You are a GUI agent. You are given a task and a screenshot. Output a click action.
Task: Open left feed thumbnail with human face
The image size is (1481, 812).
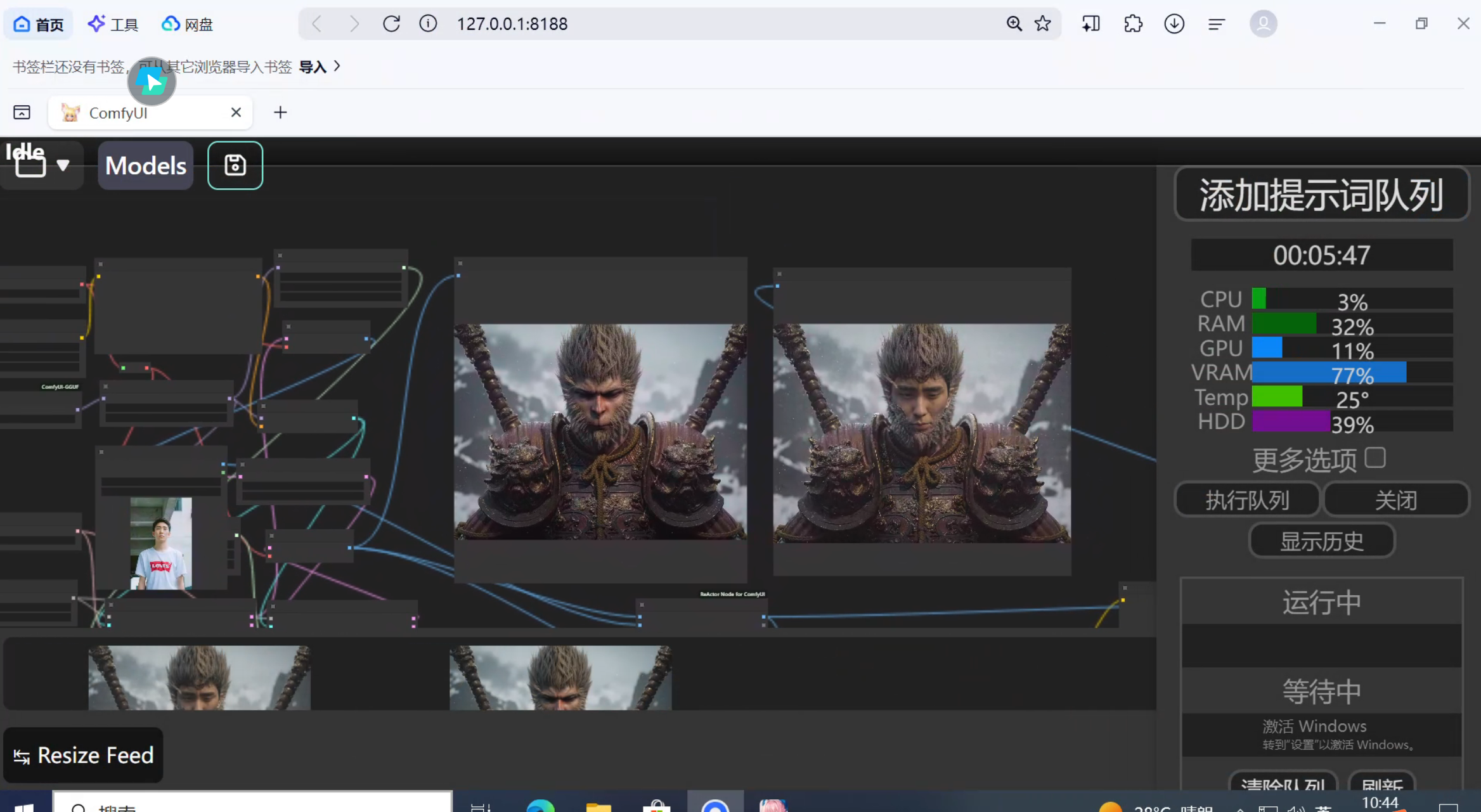tap(199, 678)
